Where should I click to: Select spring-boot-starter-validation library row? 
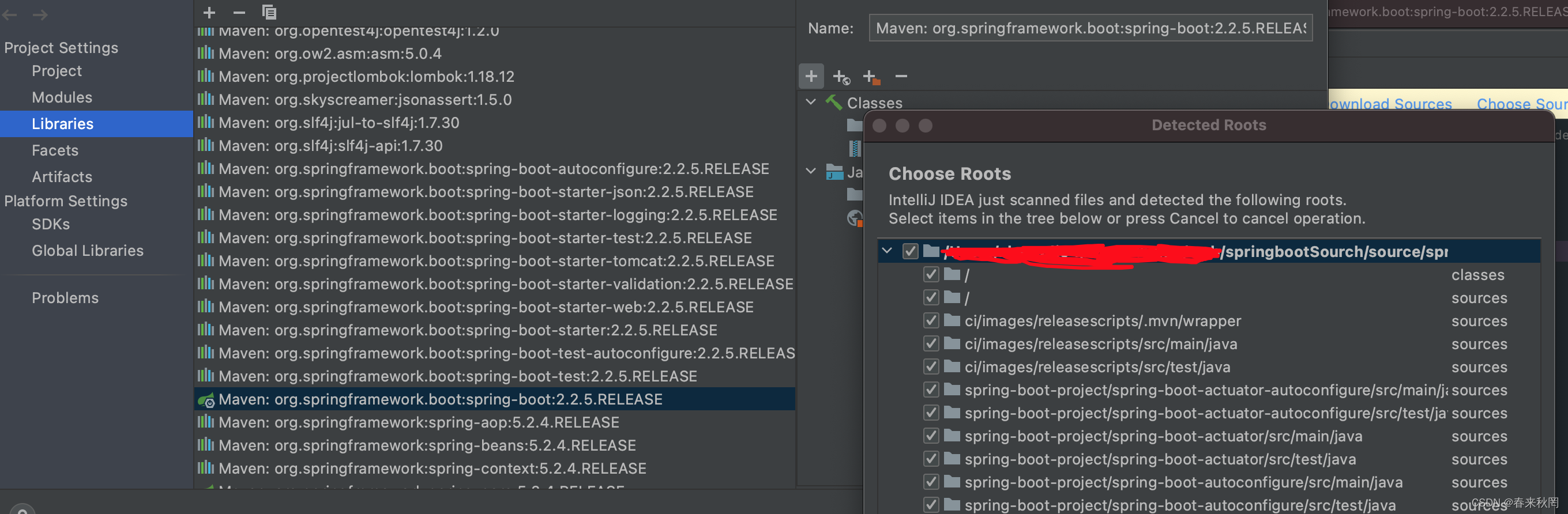[495, 284]
